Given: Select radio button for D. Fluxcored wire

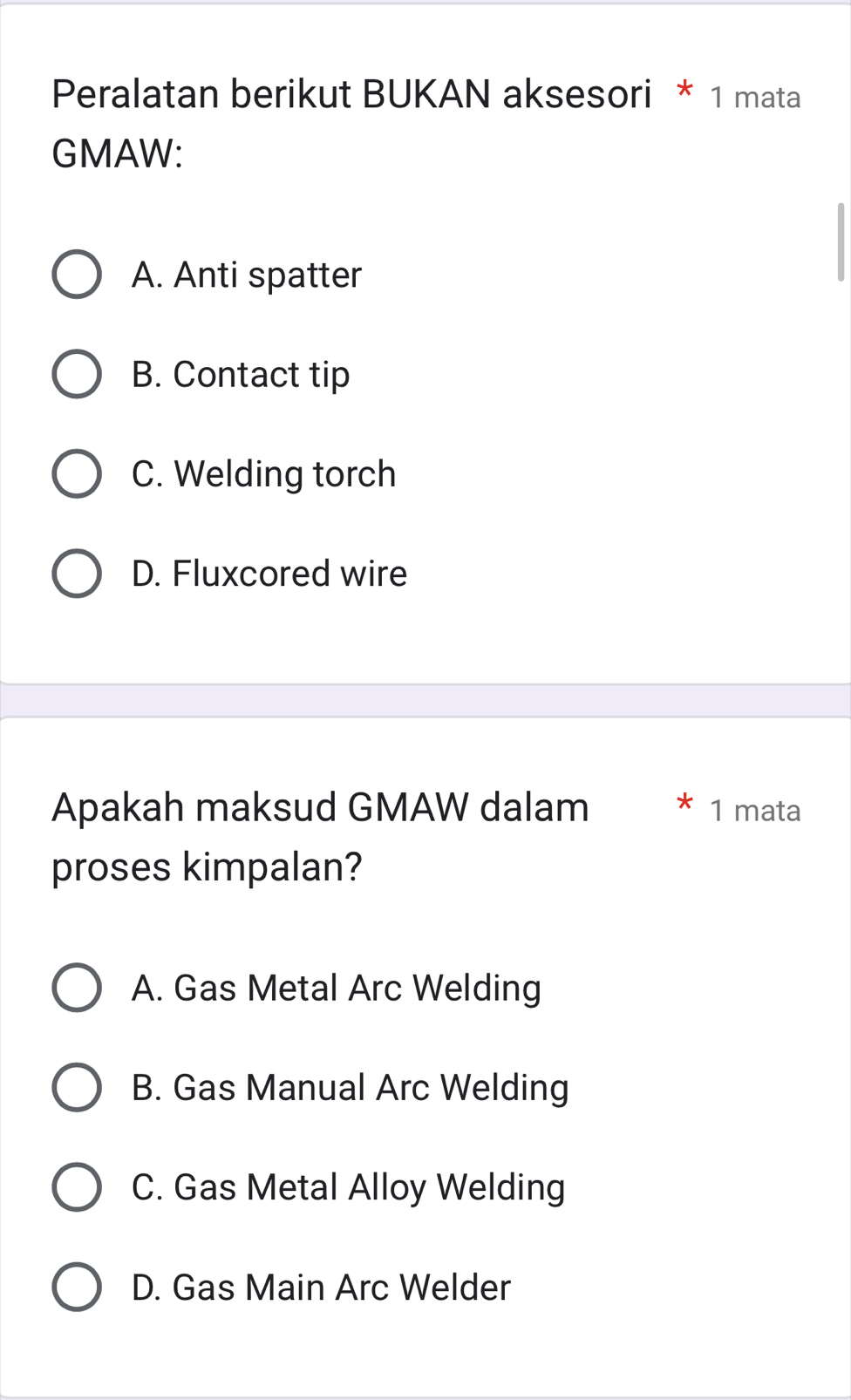Looking at the screenshot, I should coord(77,574).
